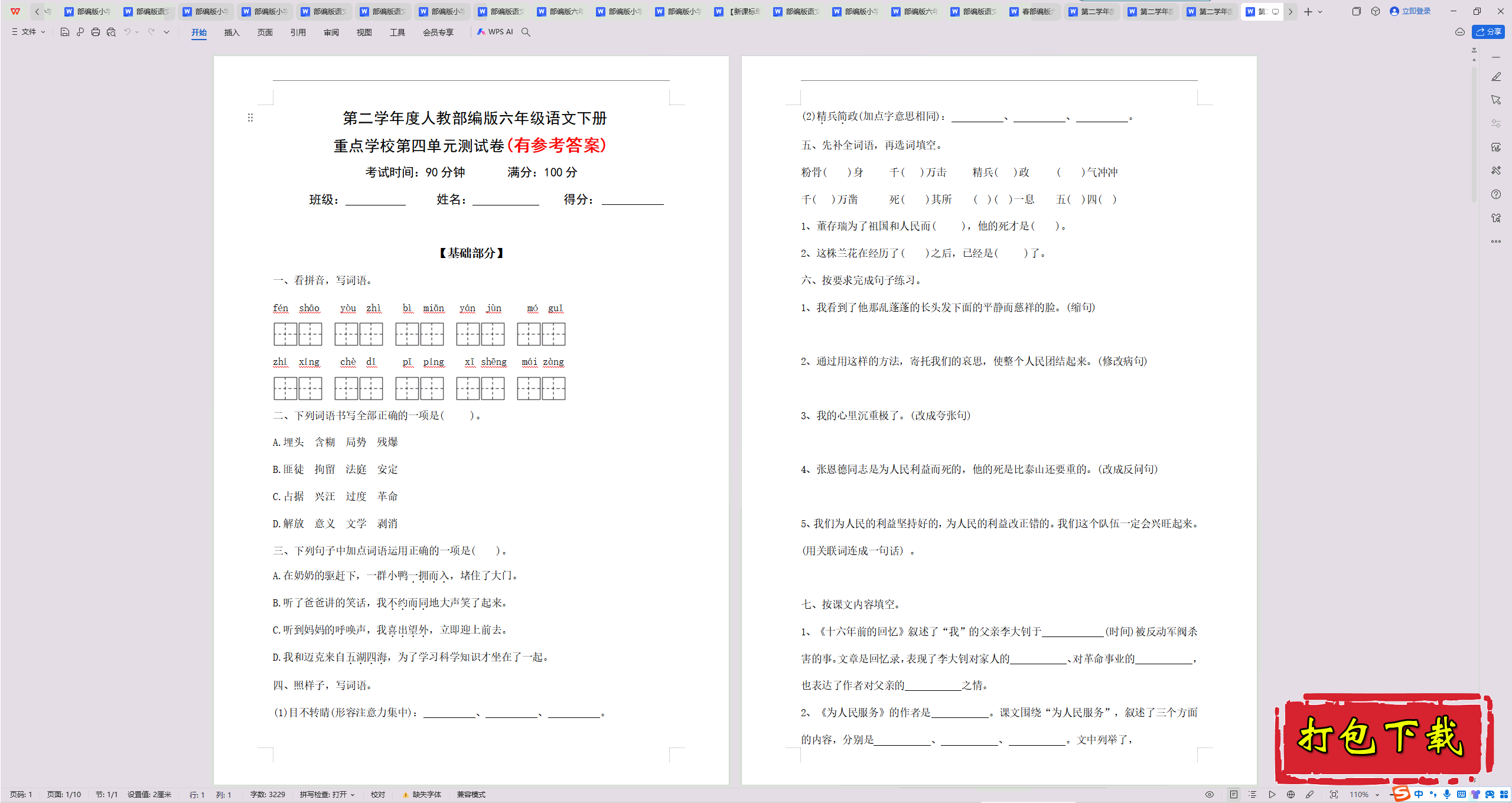Switch to the 审阅 ribbon tab
This screenshot has width=1512, height=803.
(331, 32)
